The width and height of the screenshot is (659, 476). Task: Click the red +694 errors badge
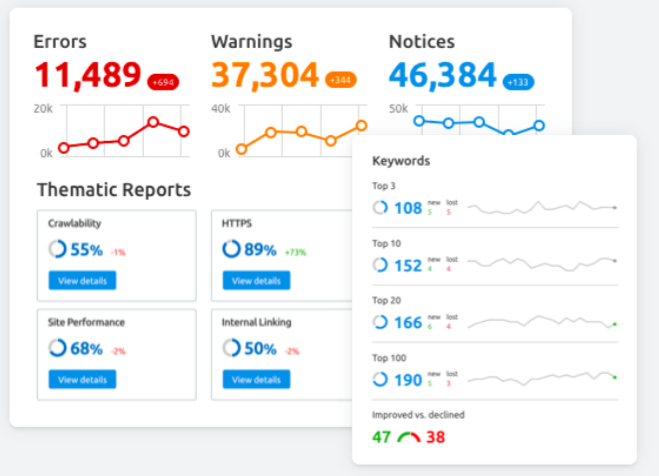[163, 82]
